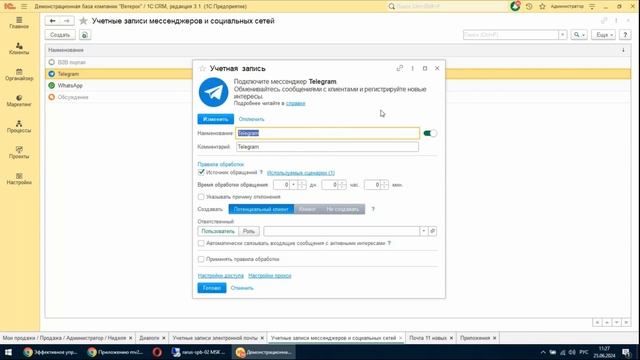This screenshot has height=360, width=640.
Task: Click help question mark next to Источник обращений
Action: (261, 173)
